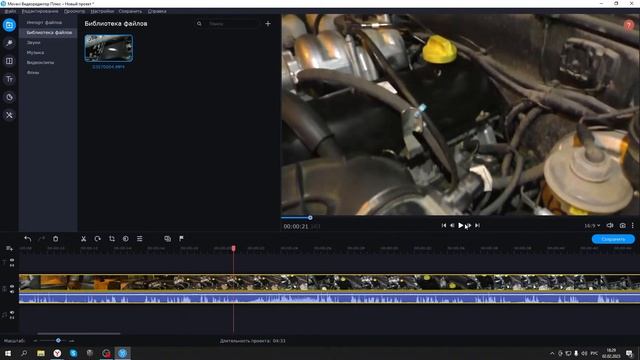Add a marker with flag icon

pyautogui.click(x=181, y=239)
